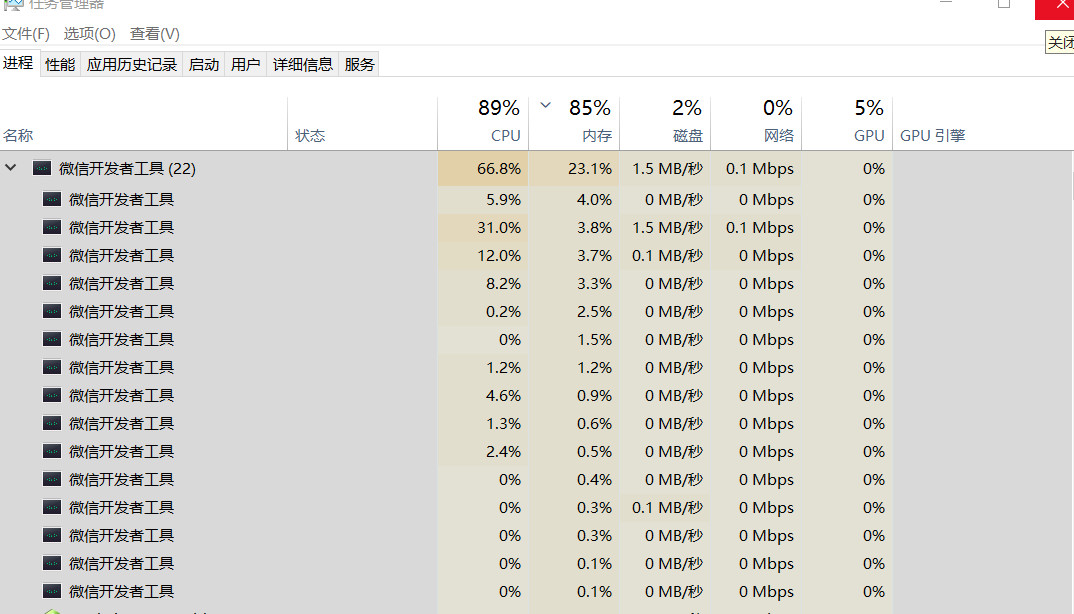Image resolution: width=1074 pixels, height=614 pixels.
Task: Click the 66.8% CPU value
Action: pos(499,169)
